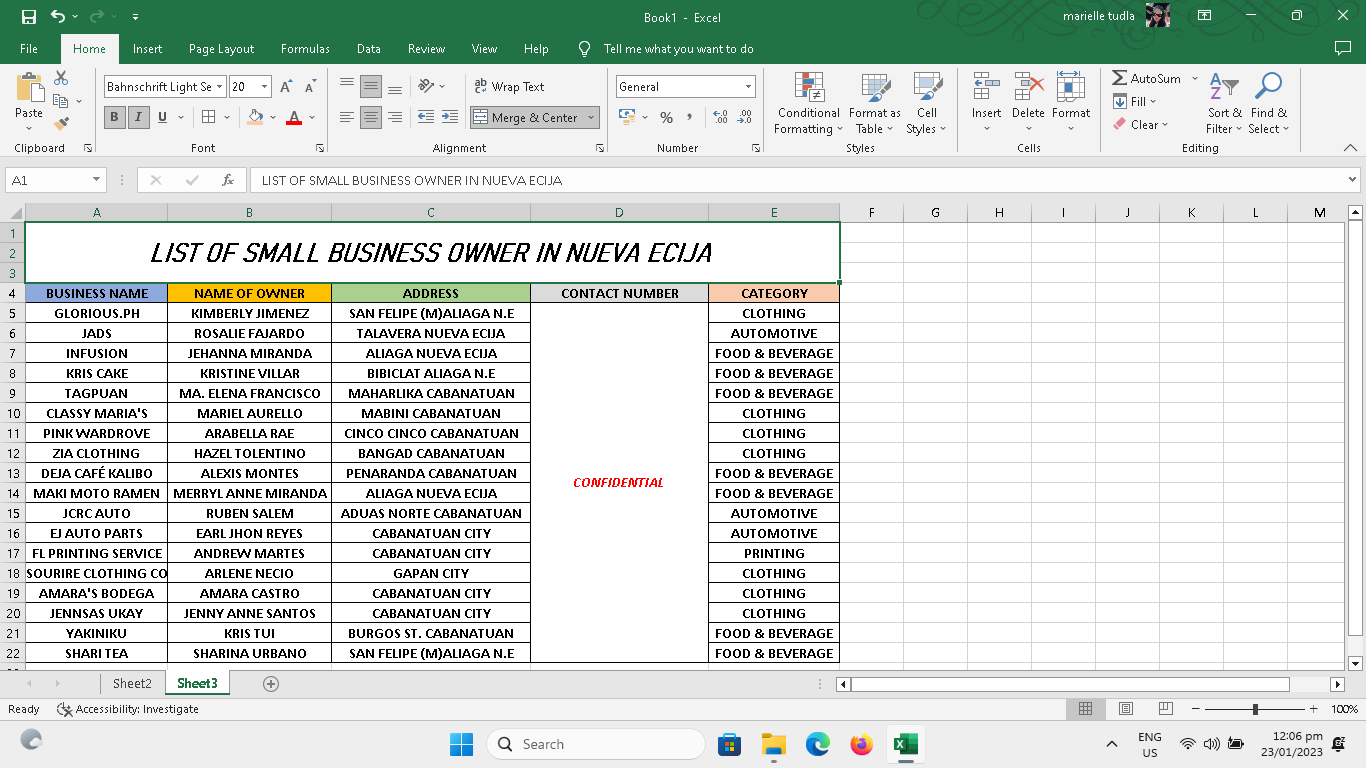
Task: Switch to the Insert ribbon tab
Action: pos(147,49)
